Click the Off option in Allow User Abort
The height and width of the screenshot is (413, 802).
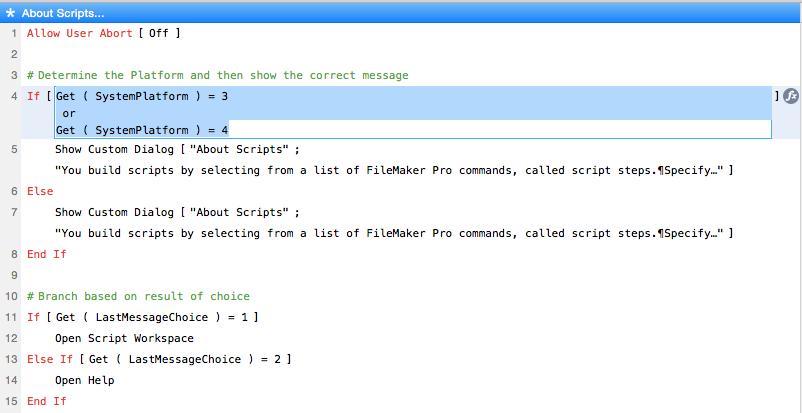pyautogui.click(x=158, y=33)
